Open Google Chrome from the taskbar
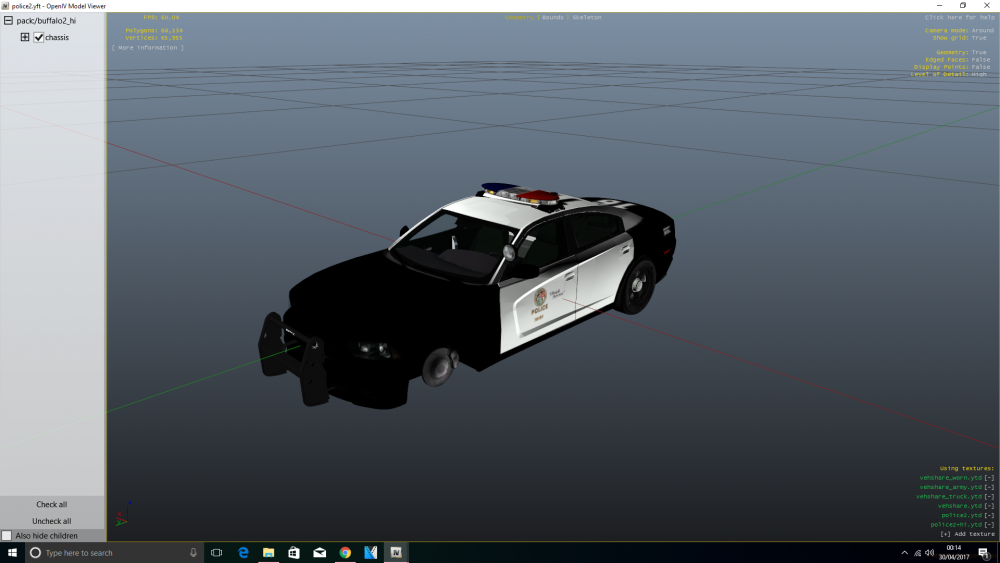1000x563 pixels. (x=345, y=552)
